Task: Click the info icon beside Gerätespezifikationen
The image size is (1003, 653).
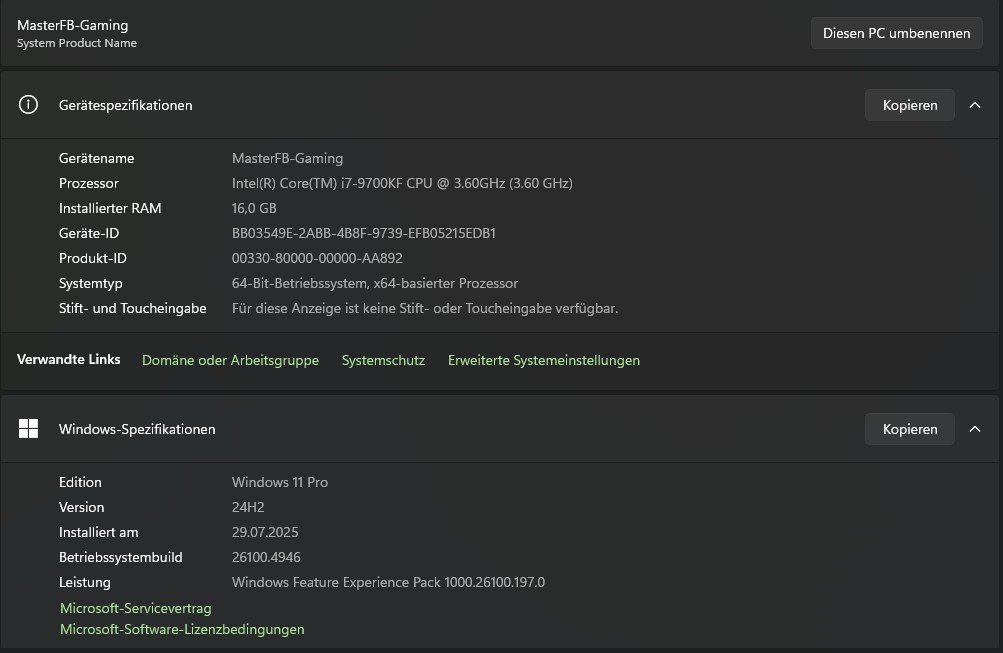Action: coord(28,105)
